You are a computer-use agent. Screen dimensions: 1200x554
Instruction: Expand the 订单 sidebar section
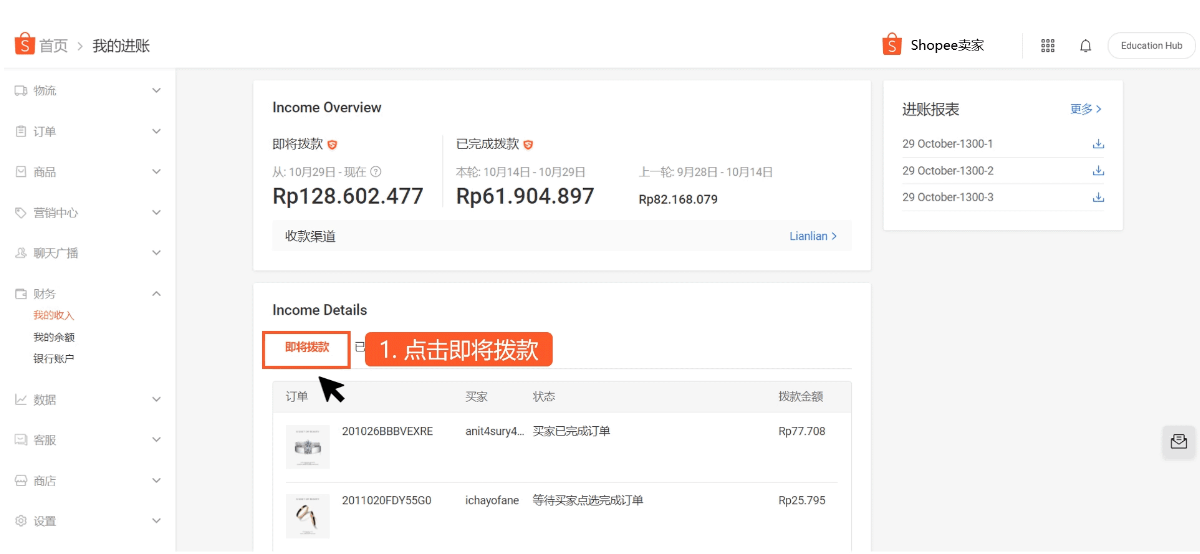(156, 131)
